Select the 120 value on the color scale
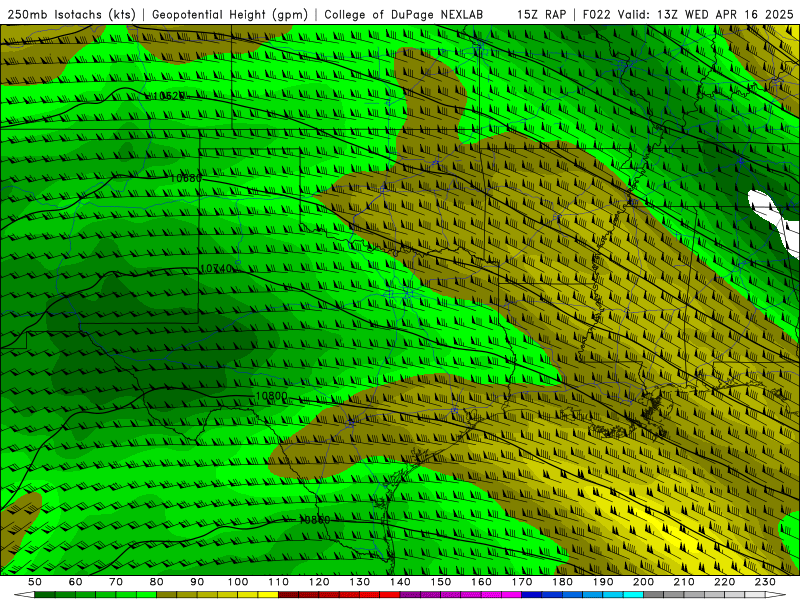The width and height of the screenshot is (800, 600). click(x=319, y=582)
